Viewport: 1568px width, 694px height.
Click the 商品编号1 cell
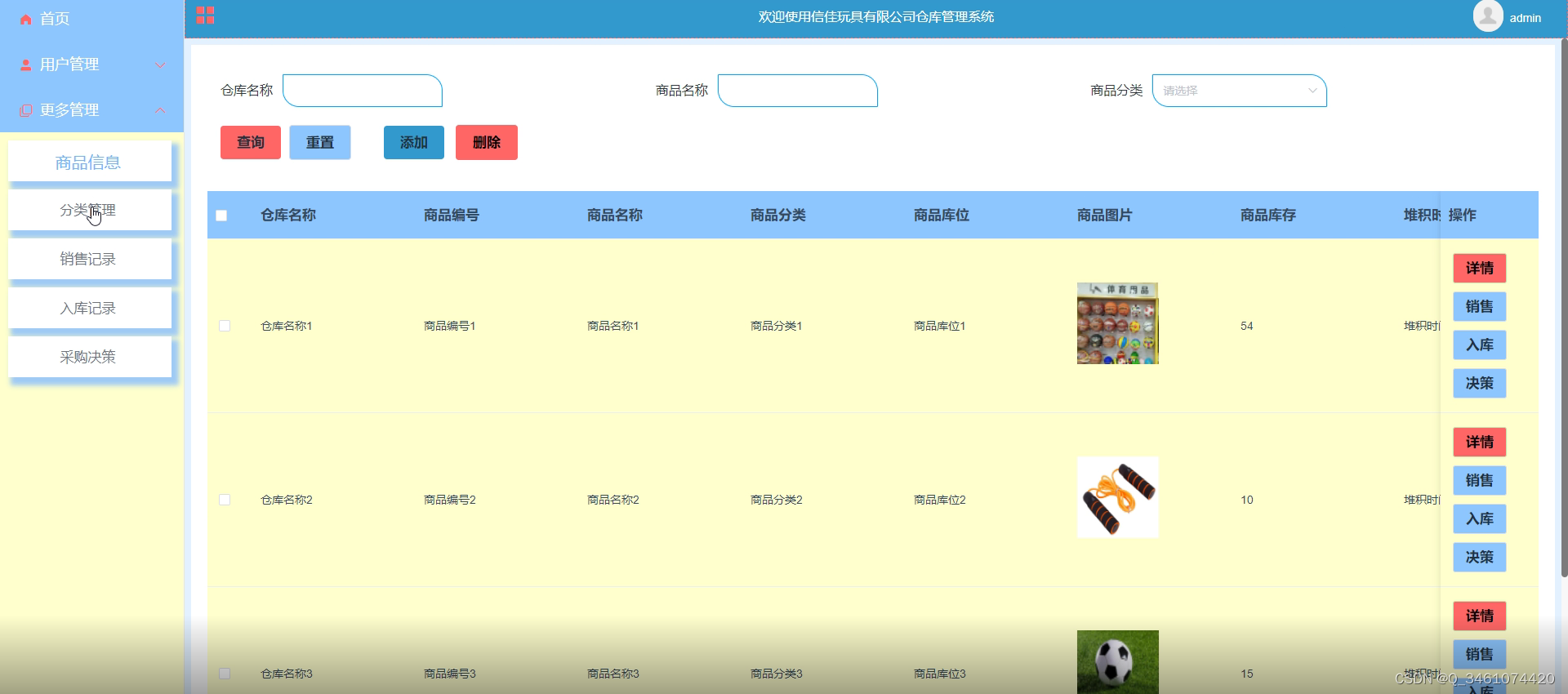click(x=450, y=326)
